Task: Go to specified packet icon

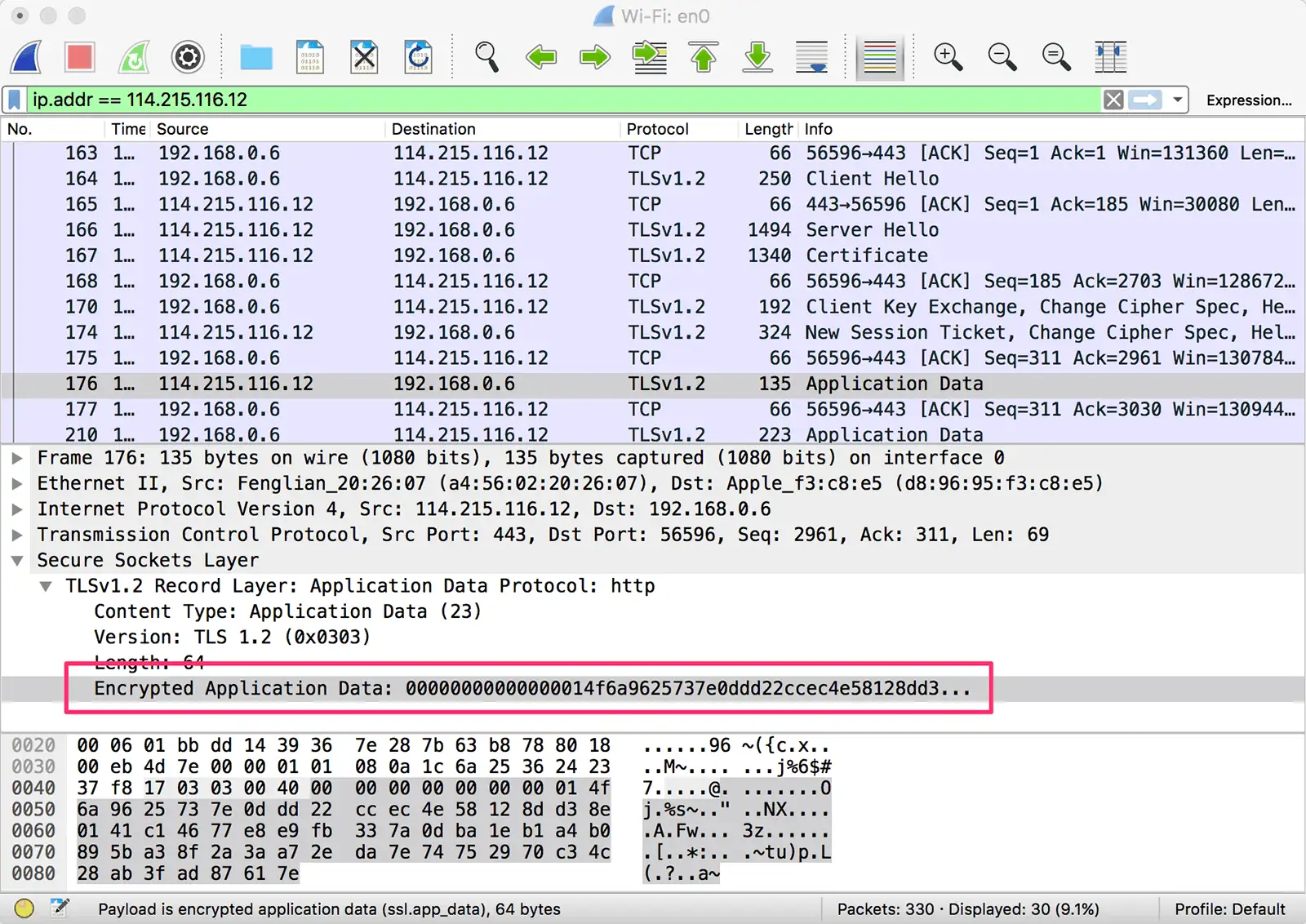Action: coord(650,57)
